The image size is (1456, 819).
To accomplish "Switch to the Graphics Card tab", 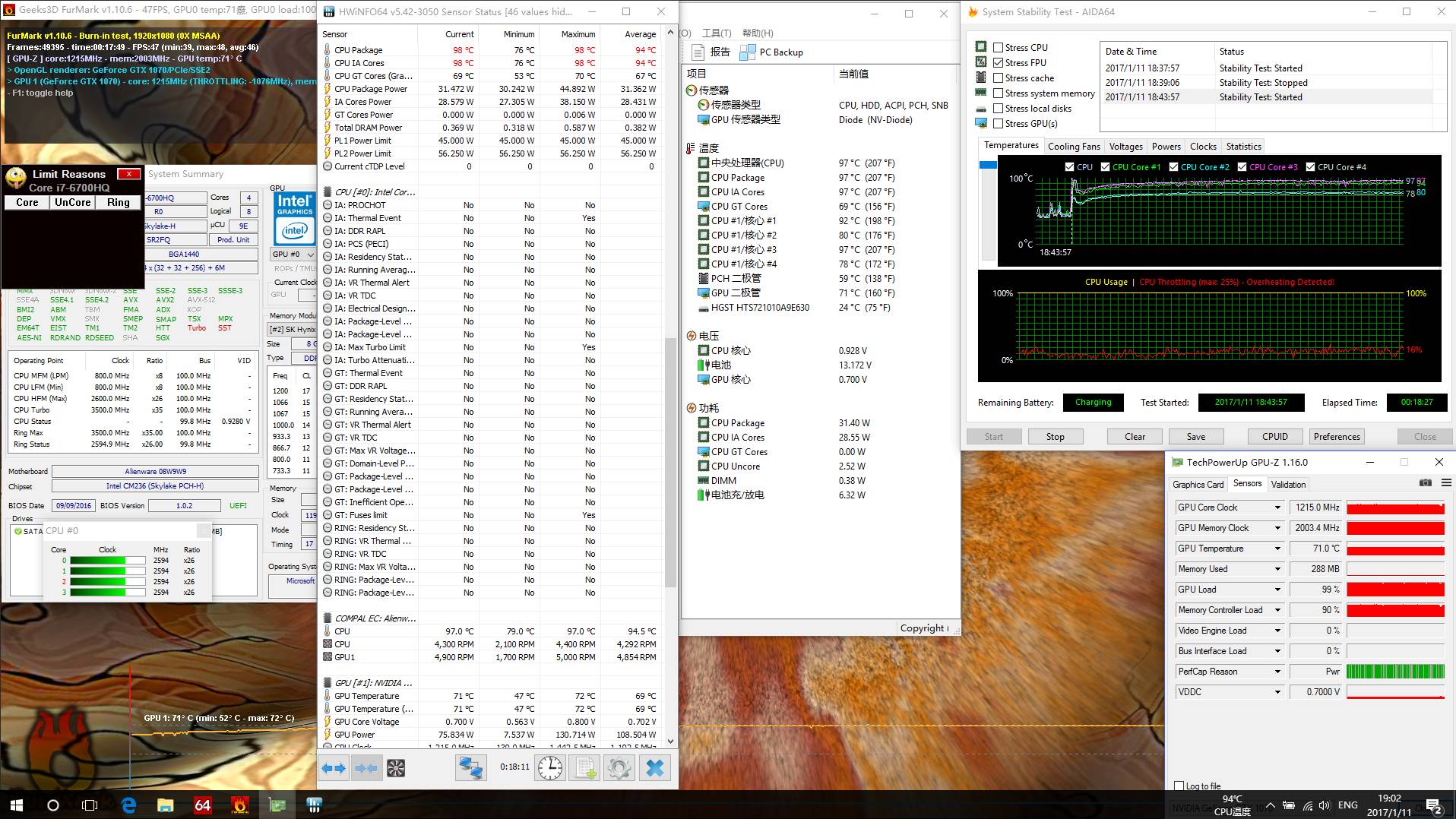I will tap(1198, 484).
